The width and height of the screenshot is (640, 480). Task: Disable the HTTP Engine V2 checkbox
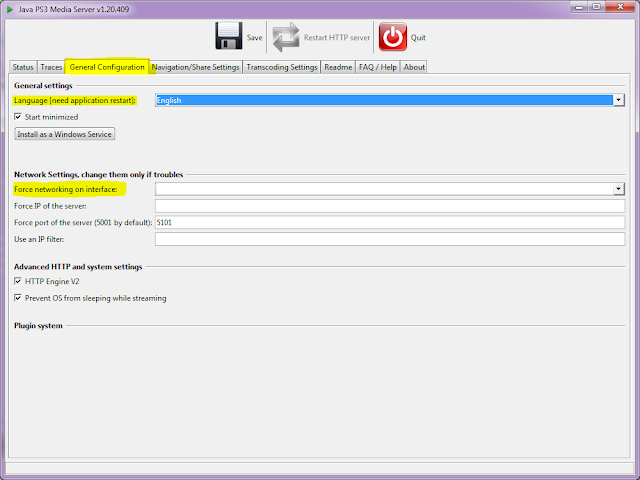18,281
